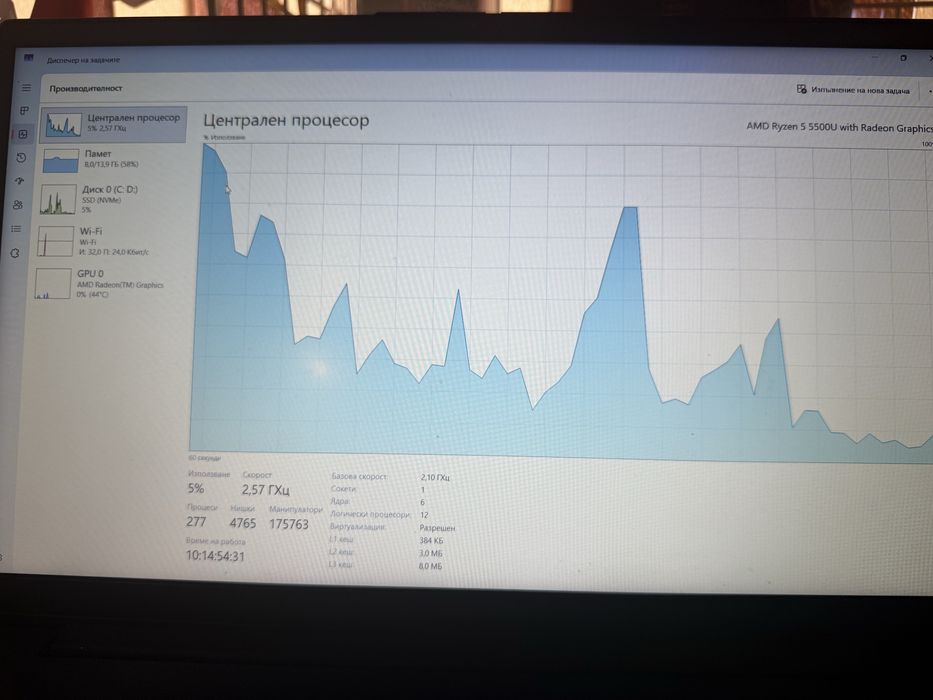Click the base speed value 2,10 ГХц

(x=435, y=477)
